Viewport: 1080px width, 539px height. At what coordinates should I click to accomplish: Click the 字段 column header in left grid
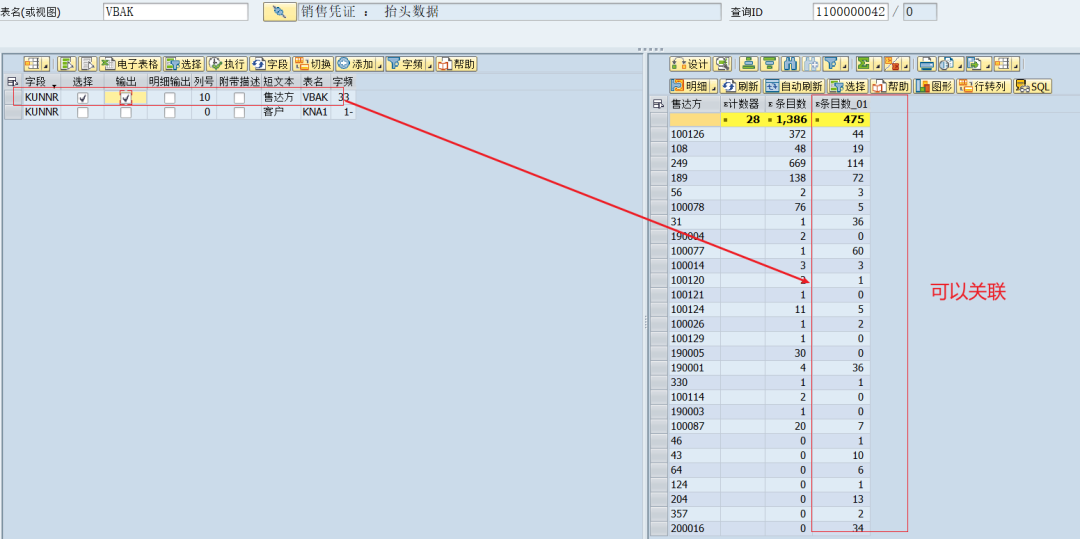point(41,81)
